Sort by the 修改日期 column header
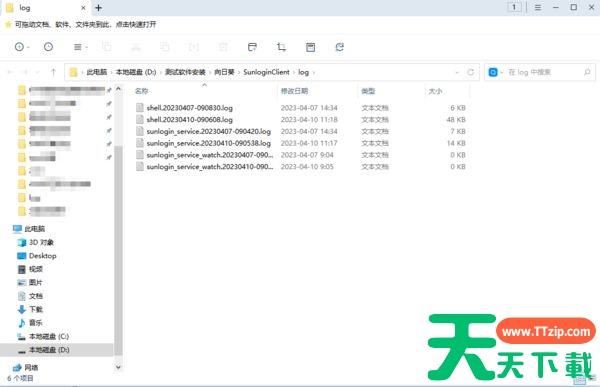The height and width of the screenshot is (387, 600). 294,91
